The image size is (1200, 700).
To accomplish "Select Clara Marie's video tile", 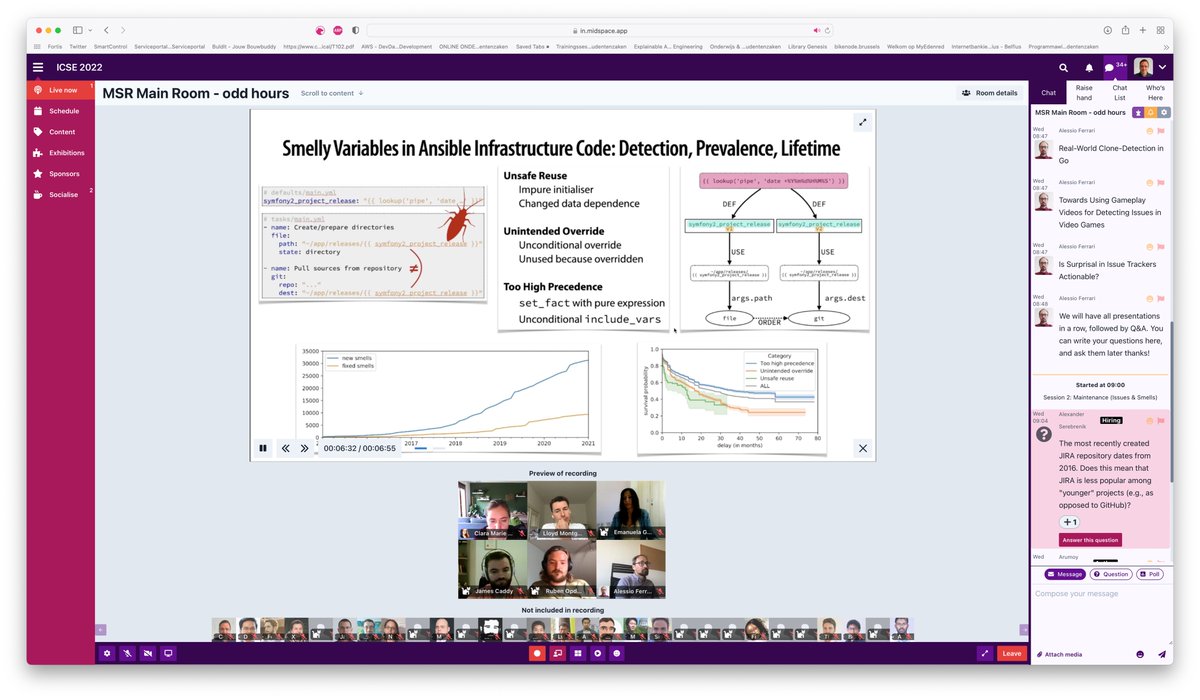I will [493, 510].
